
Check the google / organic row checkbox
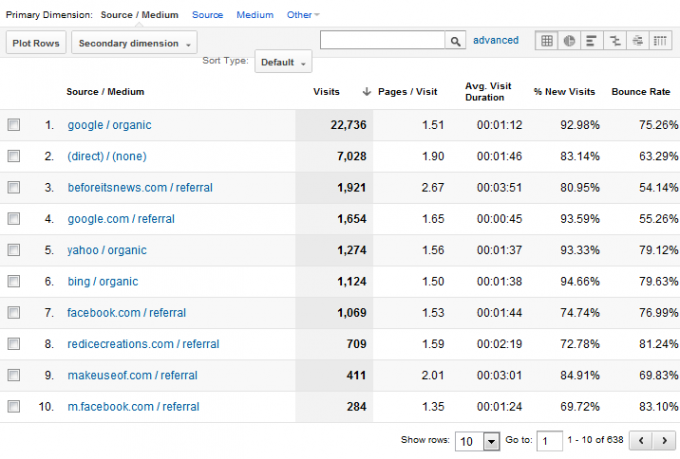(x=14, y=125)
